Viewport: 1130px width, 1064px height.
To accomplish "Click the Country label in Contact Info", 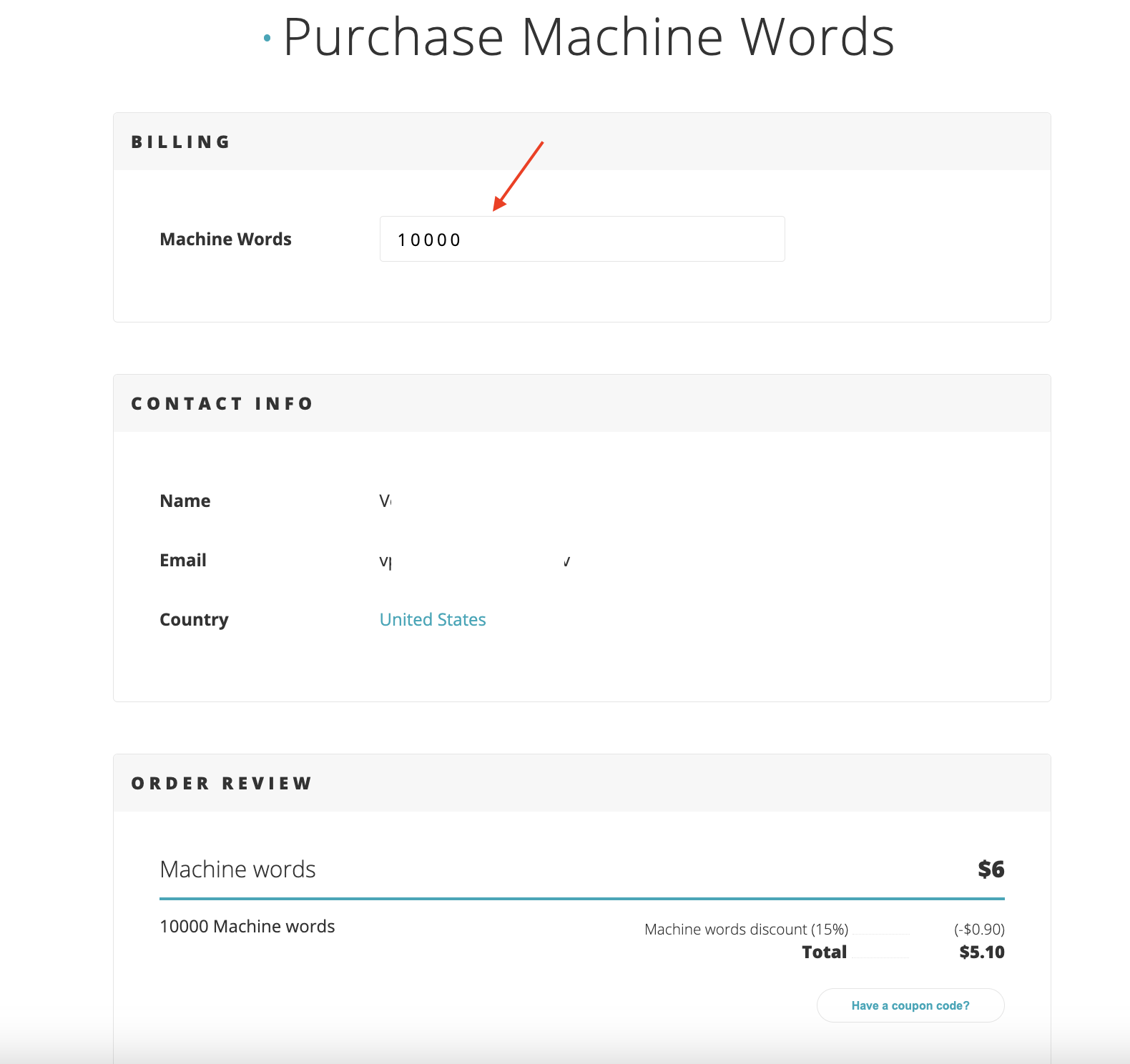I will 194,619.
